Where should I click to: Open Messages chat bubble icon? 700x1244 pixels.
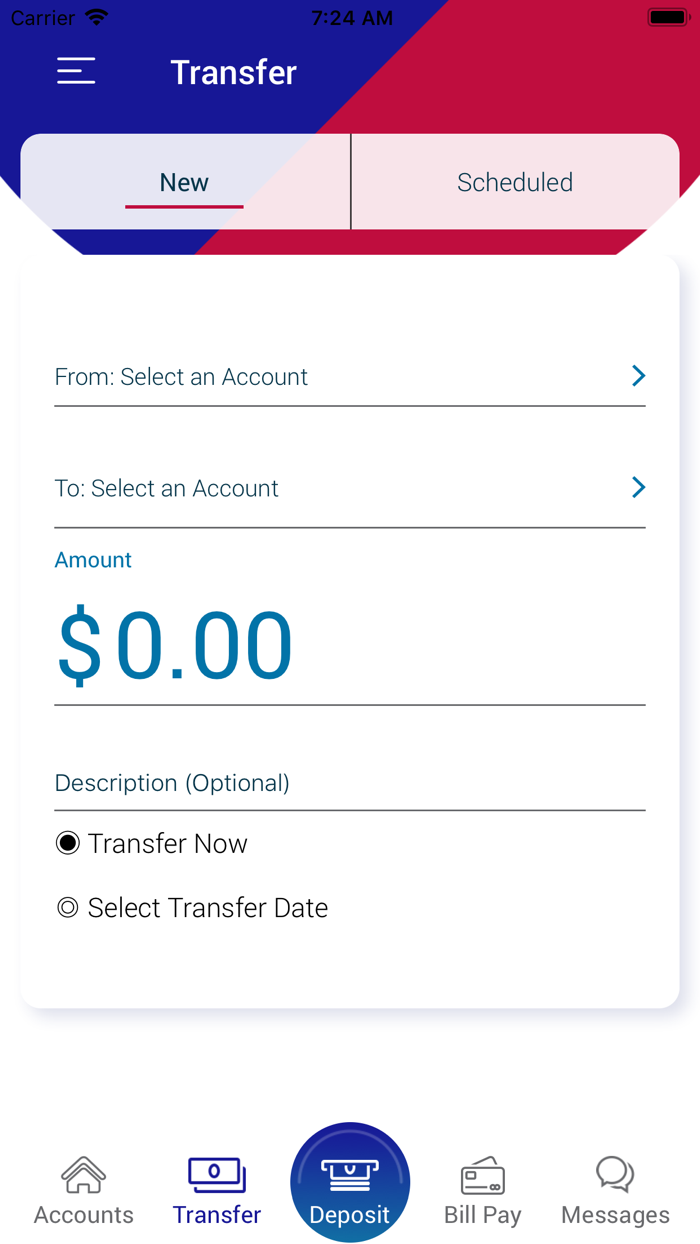615,1174
